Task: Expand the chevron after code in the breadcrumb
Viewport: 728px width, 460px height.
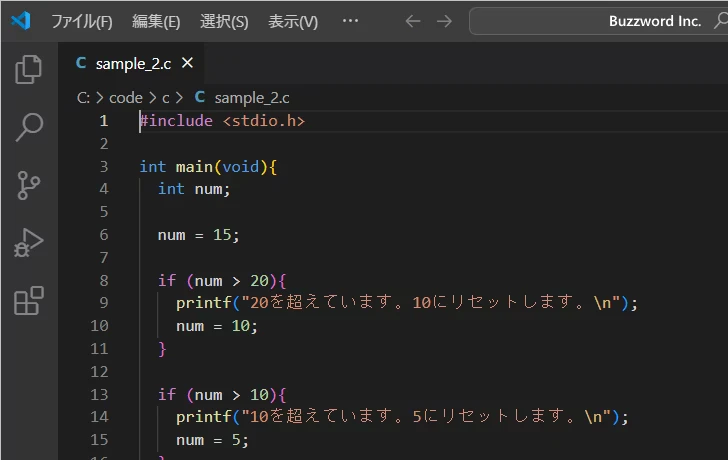Action: [x=152, y=98]
